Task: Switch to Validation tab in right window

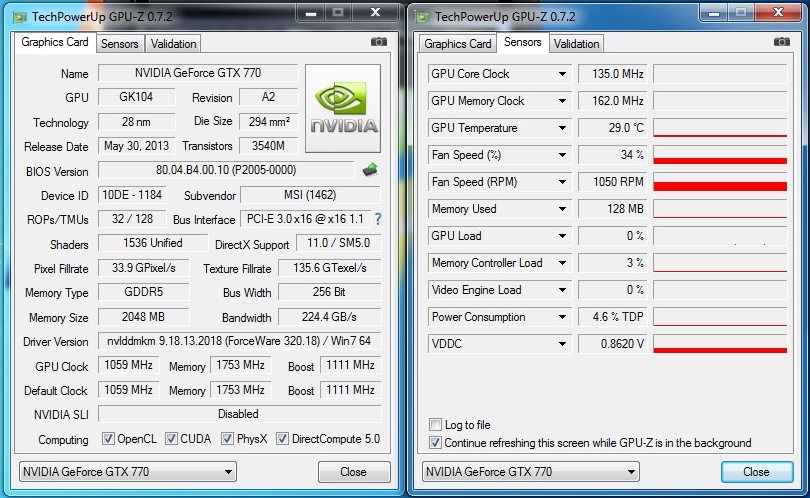Action: click(577, 44)
